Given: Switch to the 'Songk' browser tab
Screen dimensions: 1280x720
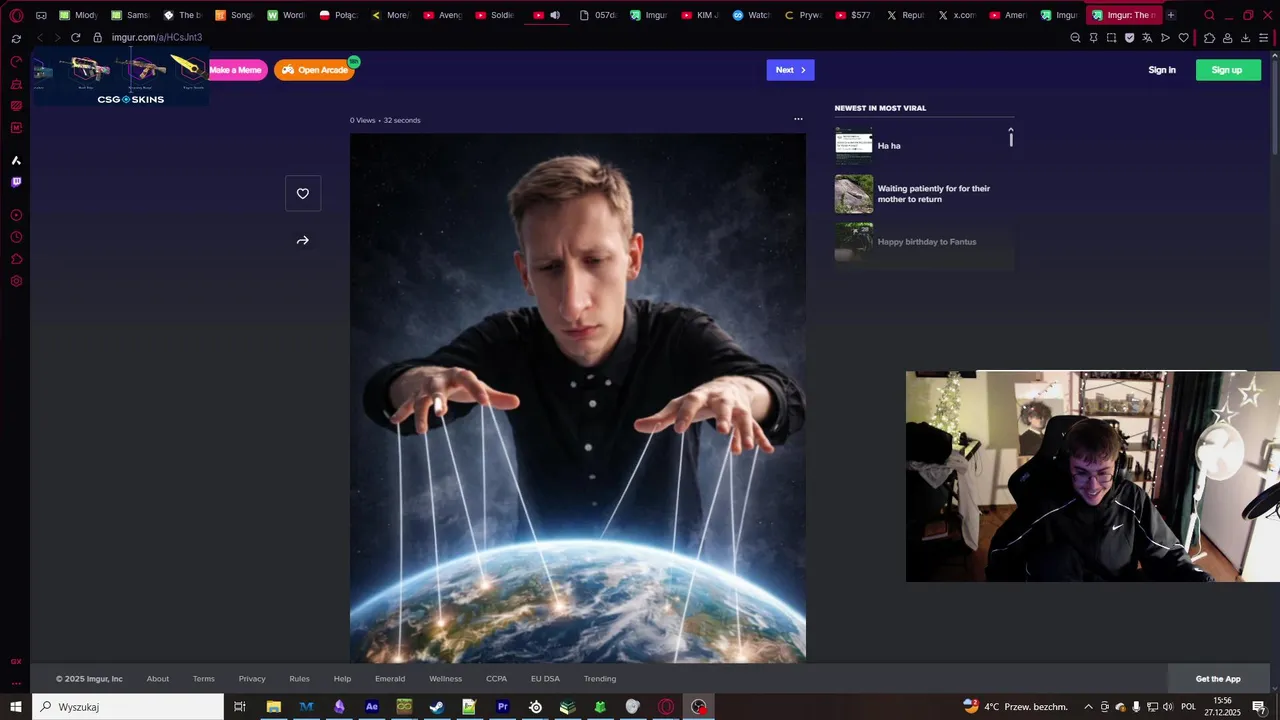Looking at the screenshot, I should 234,15.
